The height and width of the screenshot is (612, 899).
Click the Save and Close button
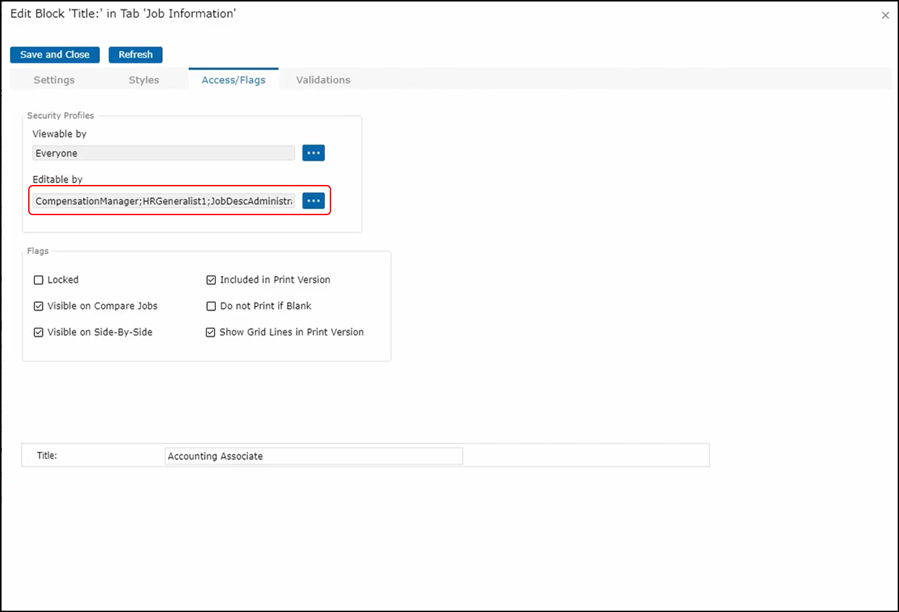[x=55, y=55]
